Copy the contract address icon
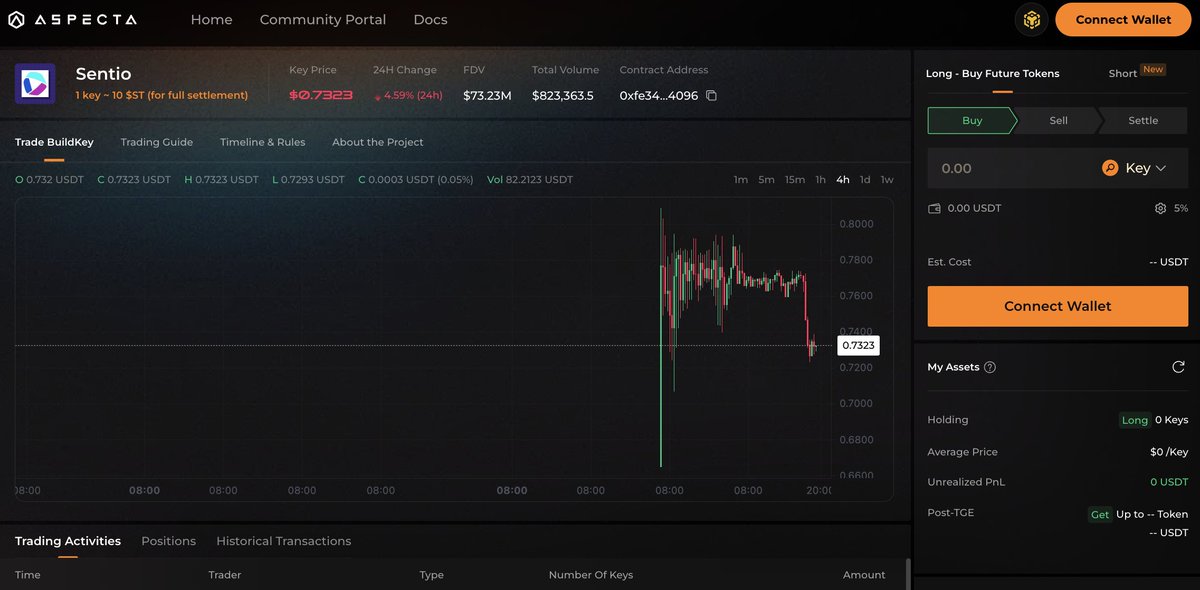This screenshot has width=1200, height=590. (712, 96)
